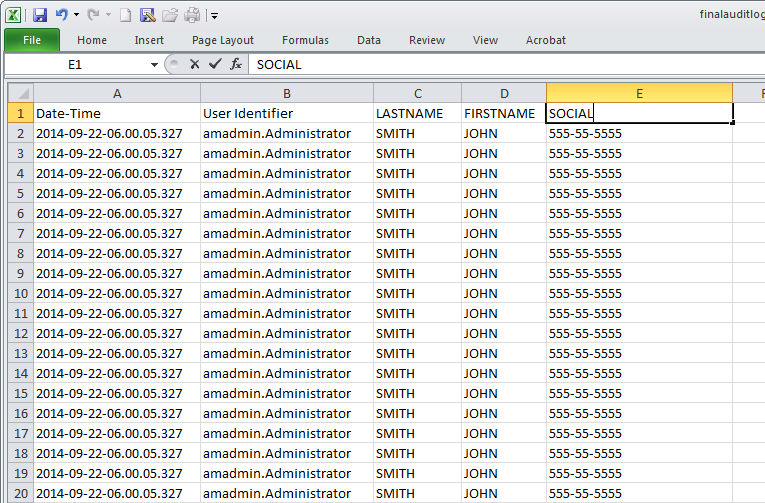
Task: Cancel the cell entry with X
Action: point(195,64)
